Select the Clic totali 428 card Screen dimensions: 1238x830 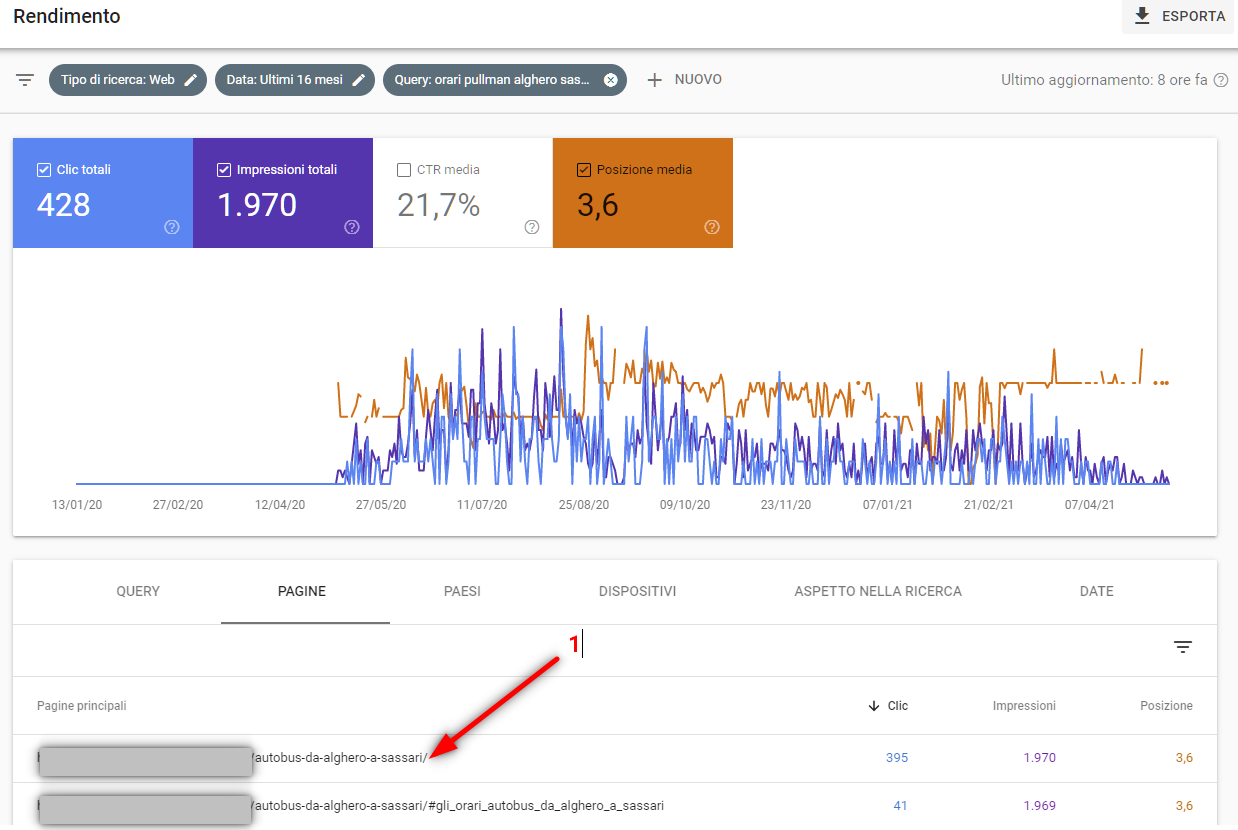[103, 193]
